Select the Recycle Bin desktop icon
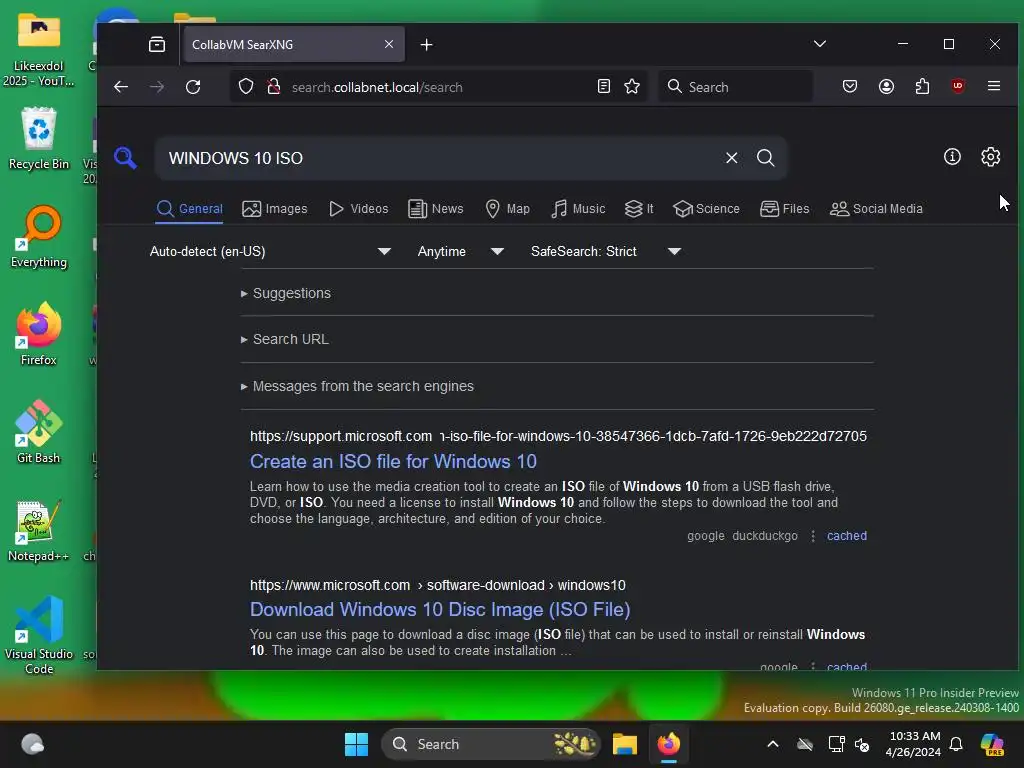Image resolution: width=1024 pixels, height=768 pixels. click(x=39, y=138)
